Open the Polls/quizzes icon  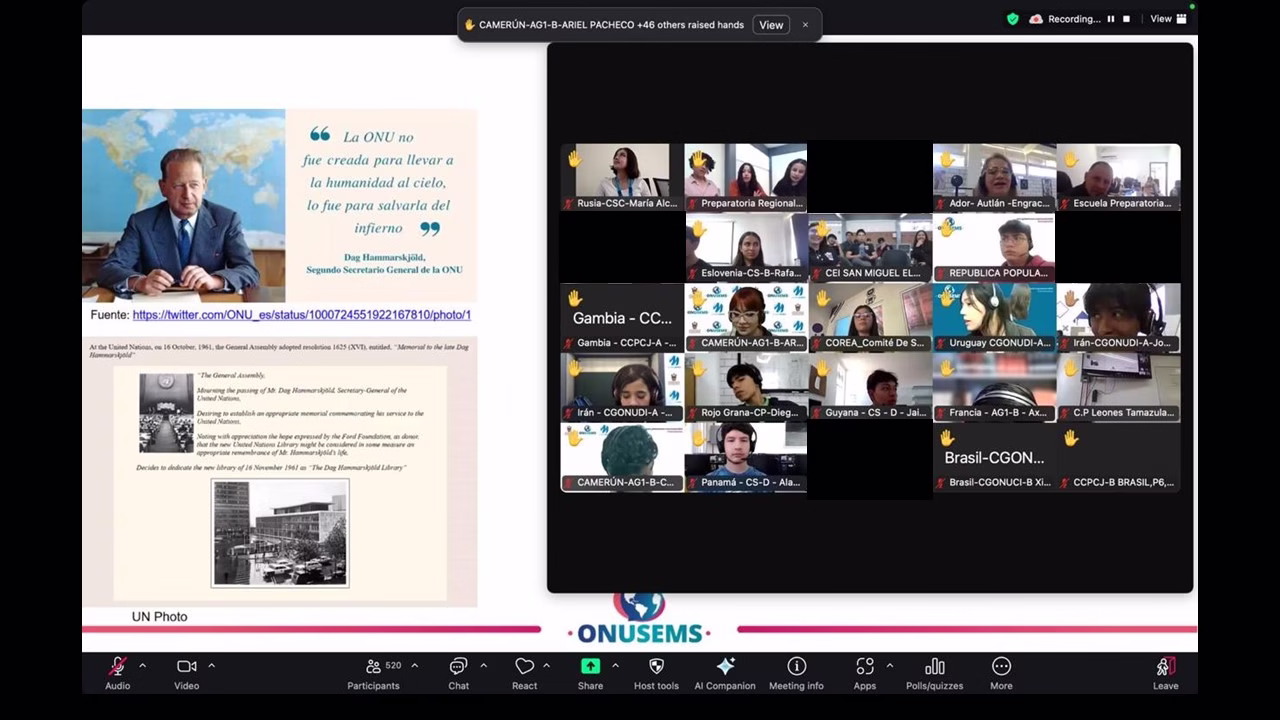(x=934, y=667)
